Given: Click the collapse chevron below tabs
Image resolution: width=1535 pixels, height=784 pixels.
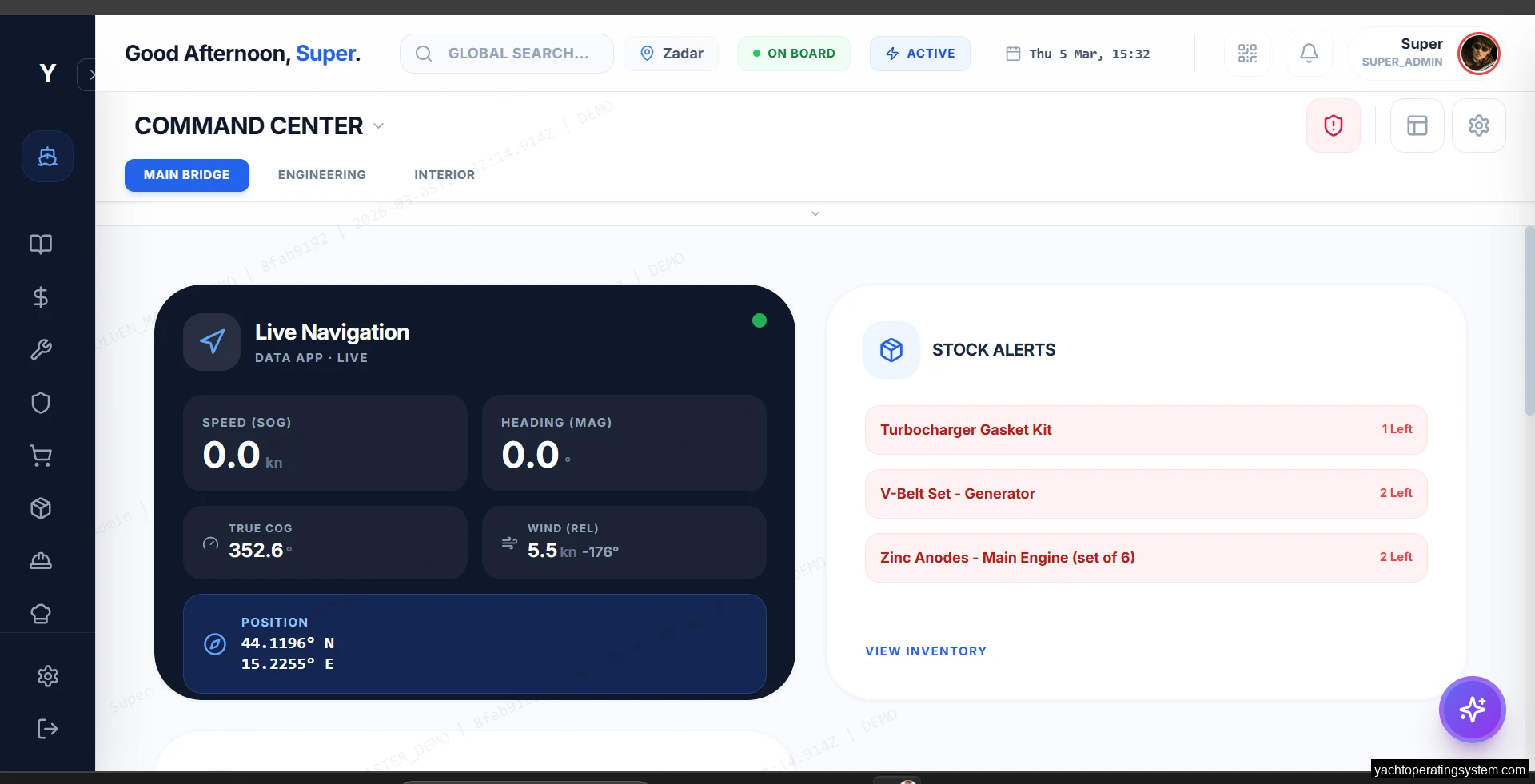Looking at the screenshot, I should tap(815, 213).
